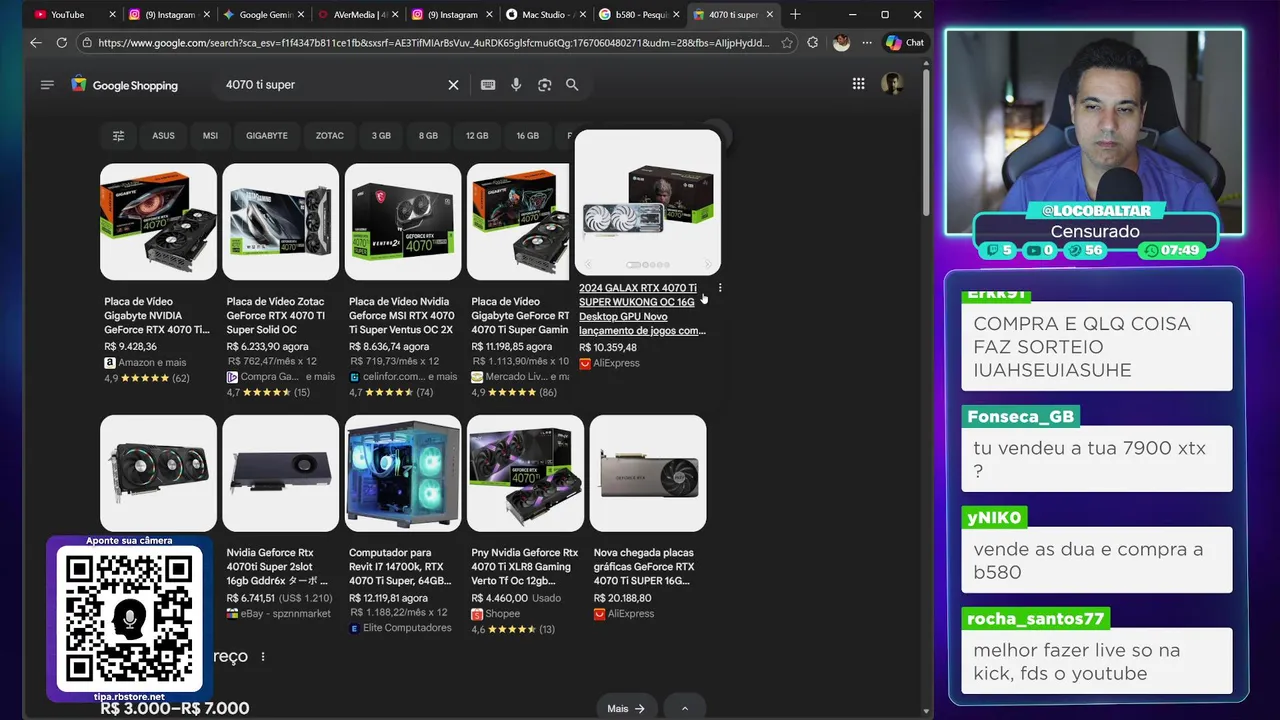Open Gigabyte NVIDIA GeForce RTX 4070 Ti listing

click(157, 315)
